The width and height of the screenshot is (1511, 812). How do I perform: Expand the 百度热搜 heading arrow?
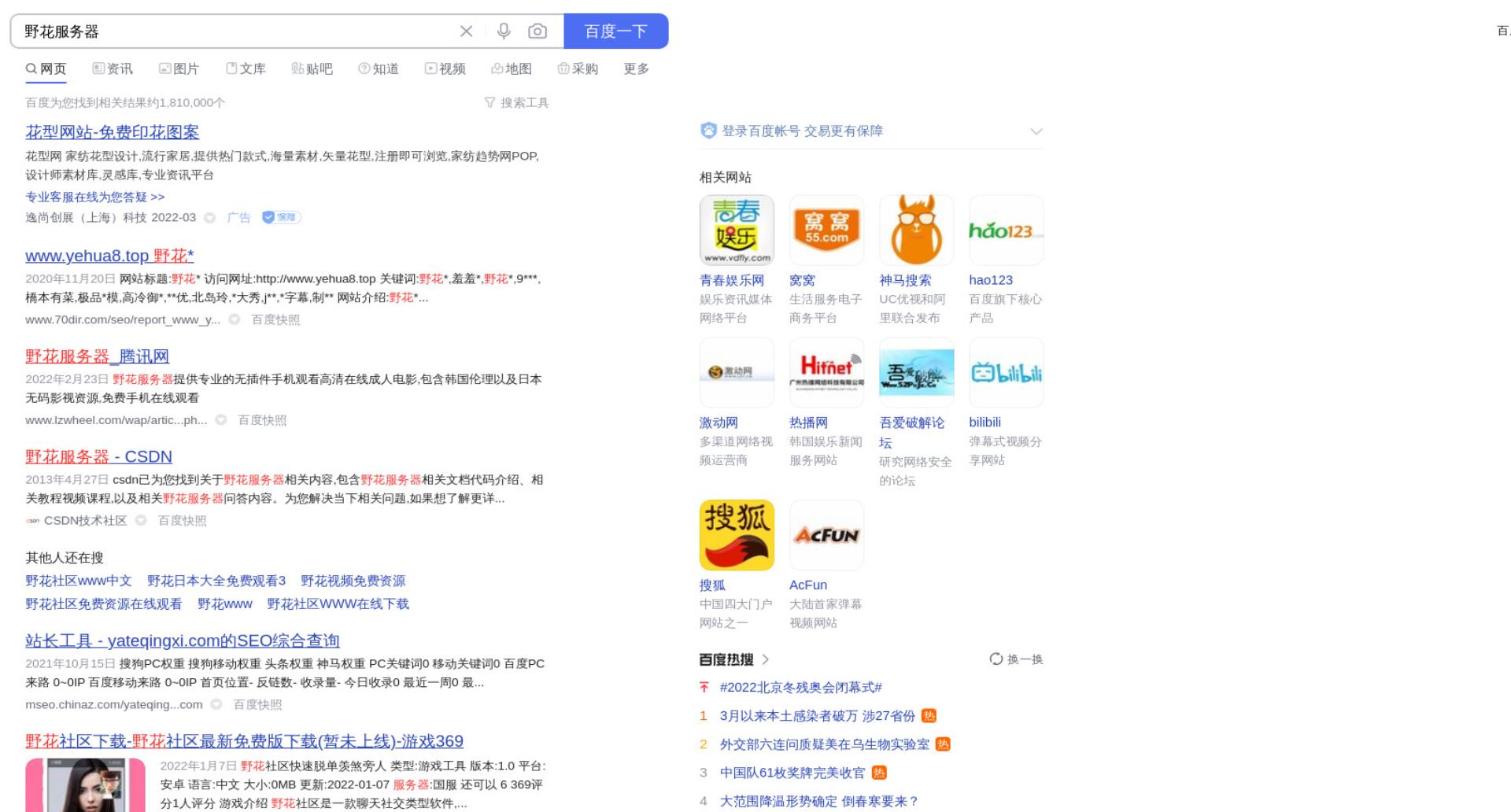[766, 659]
